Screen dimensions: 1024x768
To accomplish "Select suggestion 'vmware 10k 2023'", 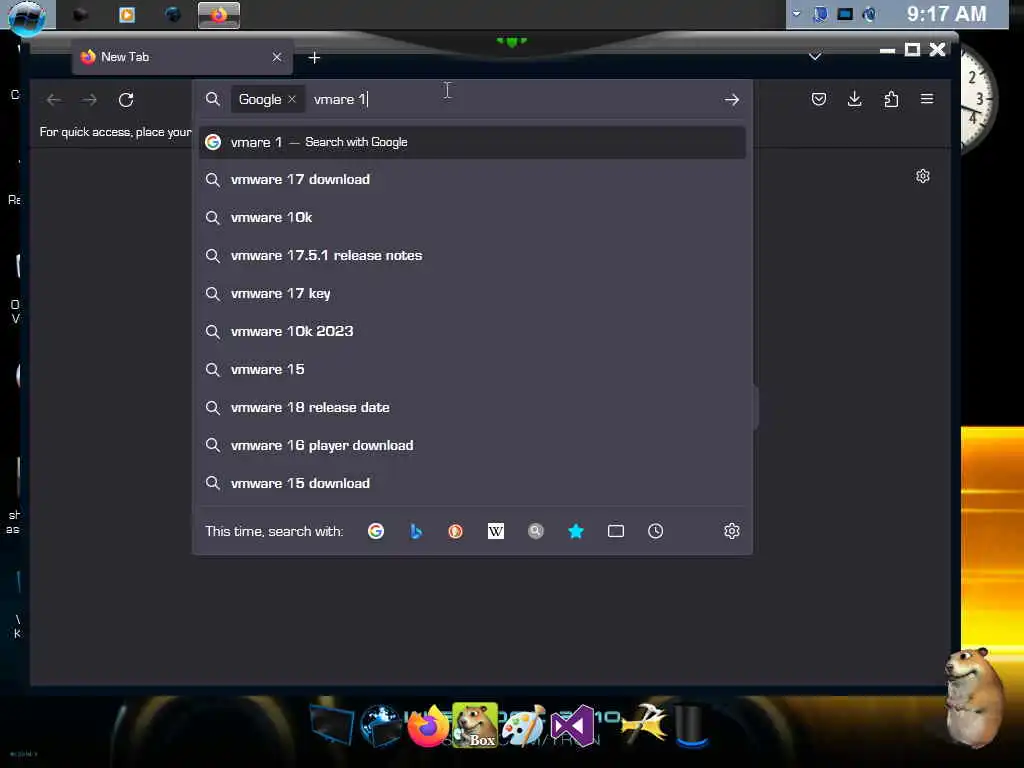I will click(472, 331).
